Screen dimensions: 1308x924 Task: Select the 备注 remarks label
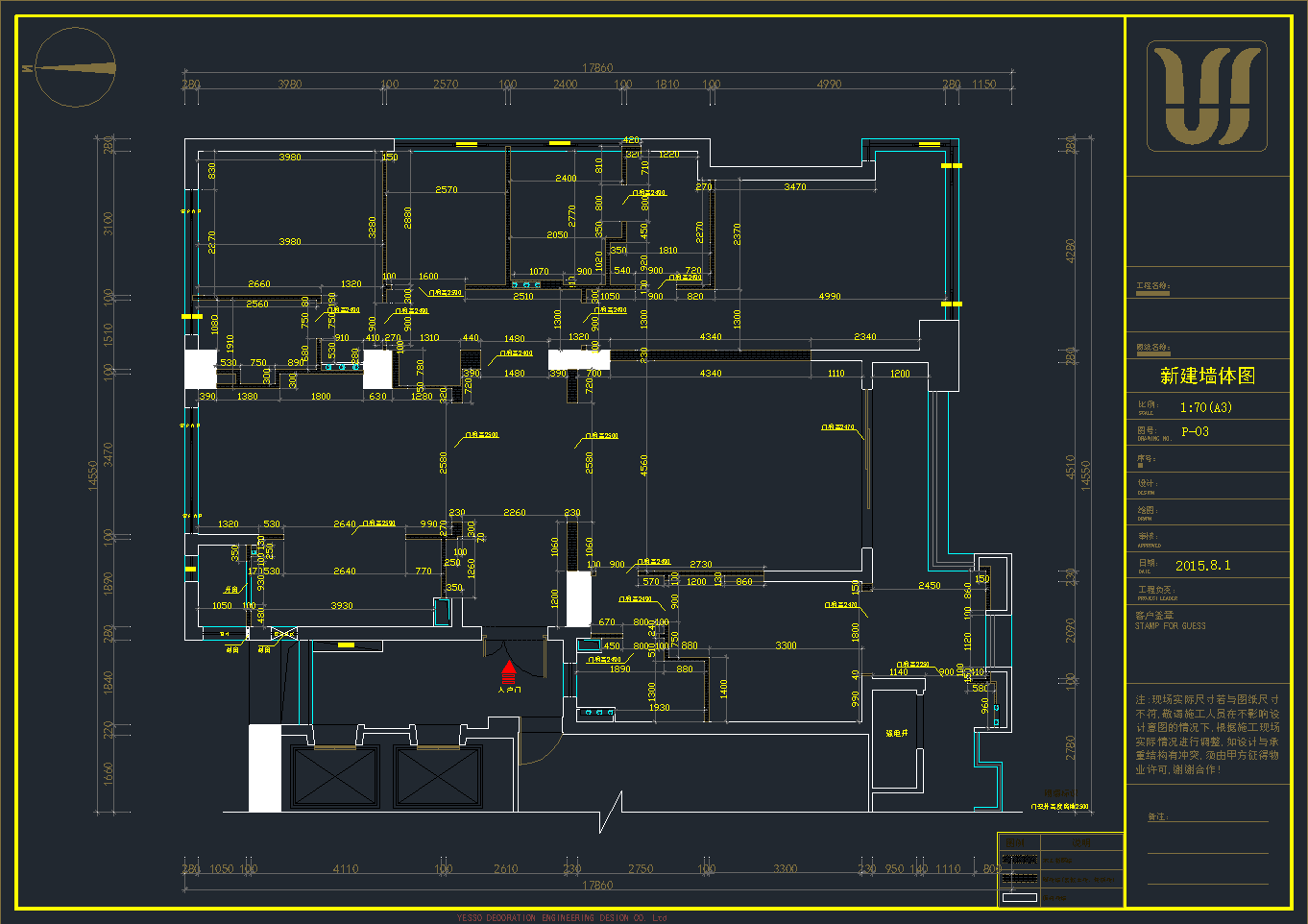1158,817
